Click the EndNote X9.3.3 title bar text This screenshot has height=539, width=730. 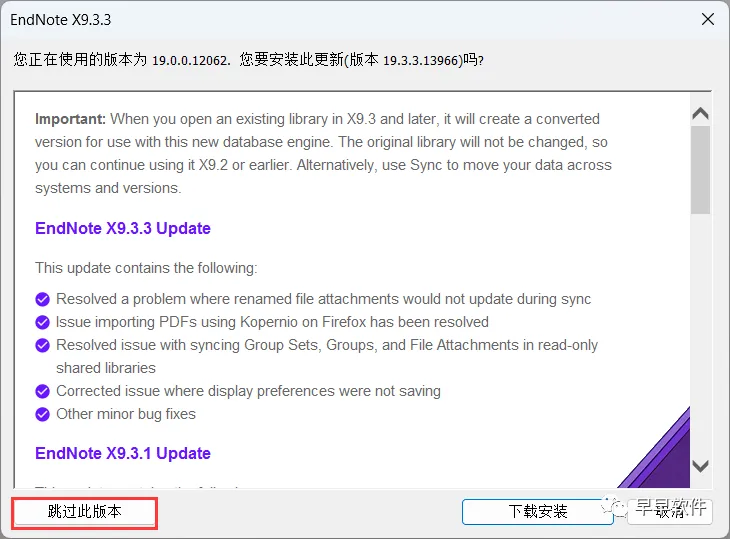pyautogui.click(x=61, y=20)
